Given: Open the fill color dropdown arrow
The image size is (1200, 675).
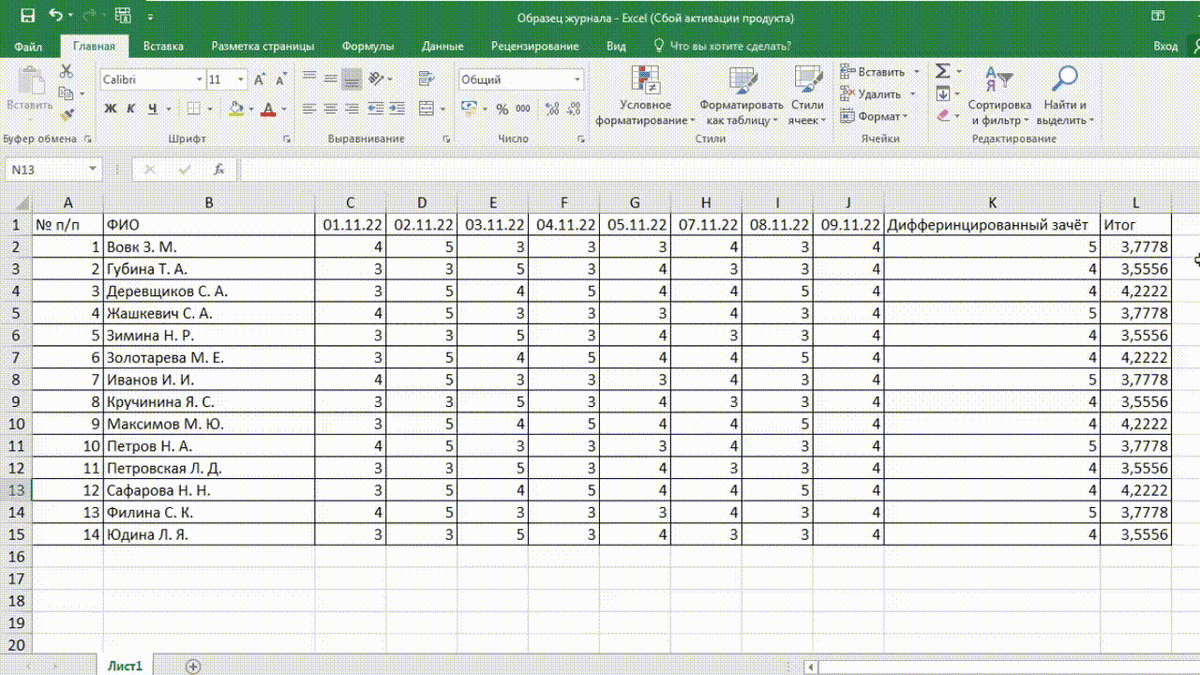Looking at the screenshot, I should (x=251, y=109).
